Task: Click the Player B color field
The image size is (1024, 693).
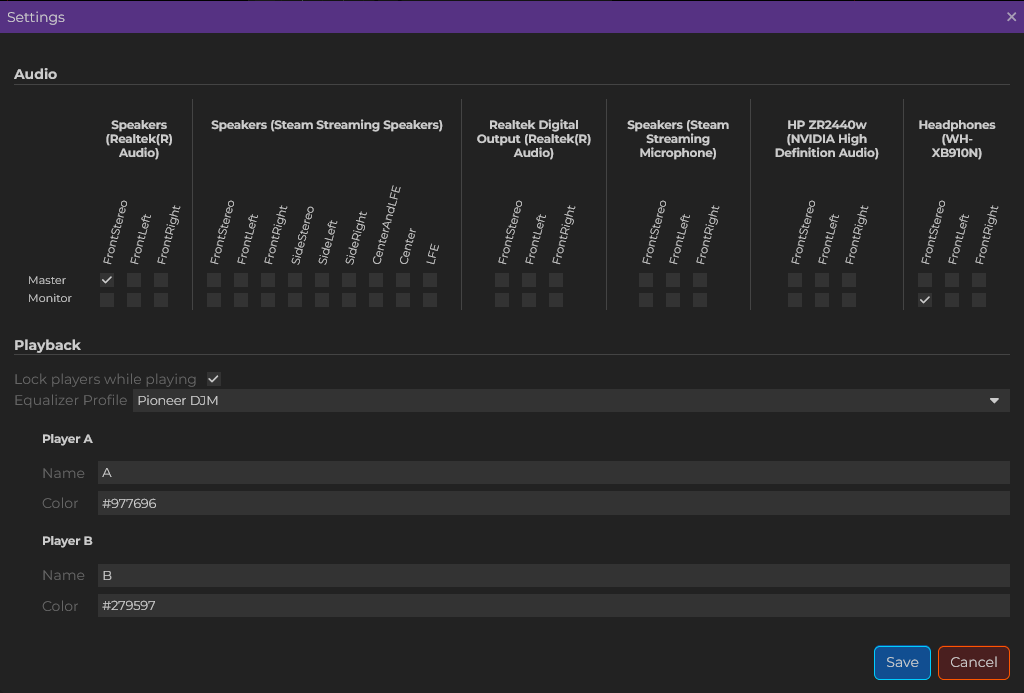Action: tap(553, 606)
